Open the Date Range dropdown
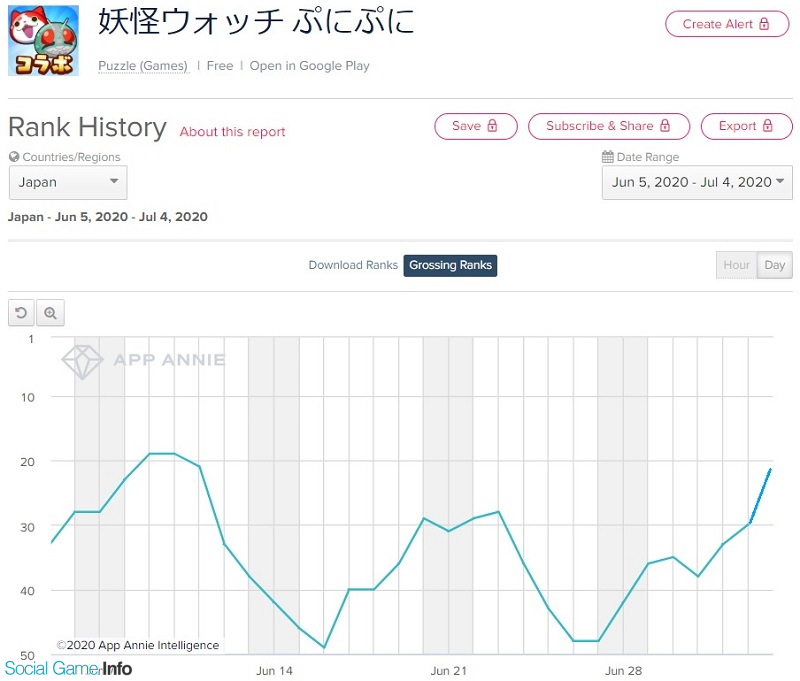The height and width of the screenshot is (681, 800). pyautogui.click(x=697, y=182)
